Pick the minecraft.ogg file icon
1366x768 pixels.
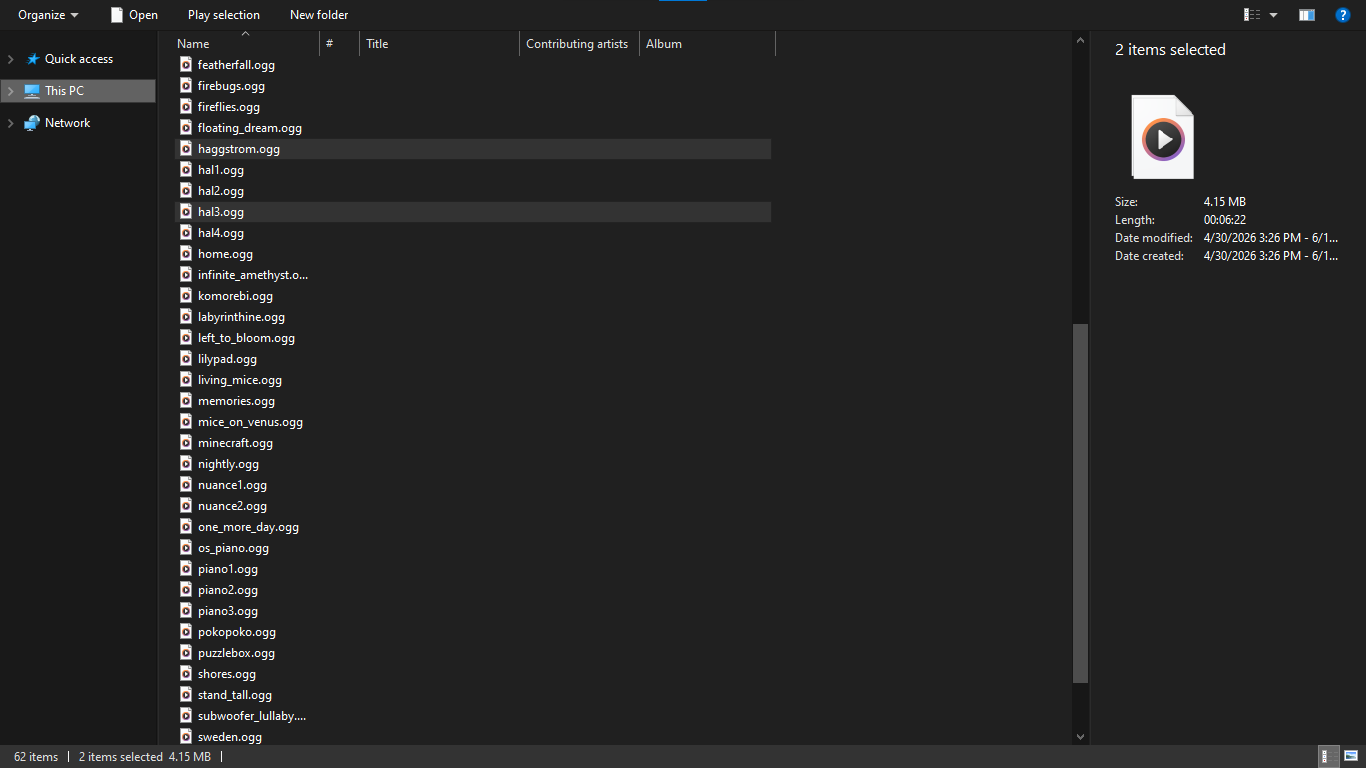point(186,442)
